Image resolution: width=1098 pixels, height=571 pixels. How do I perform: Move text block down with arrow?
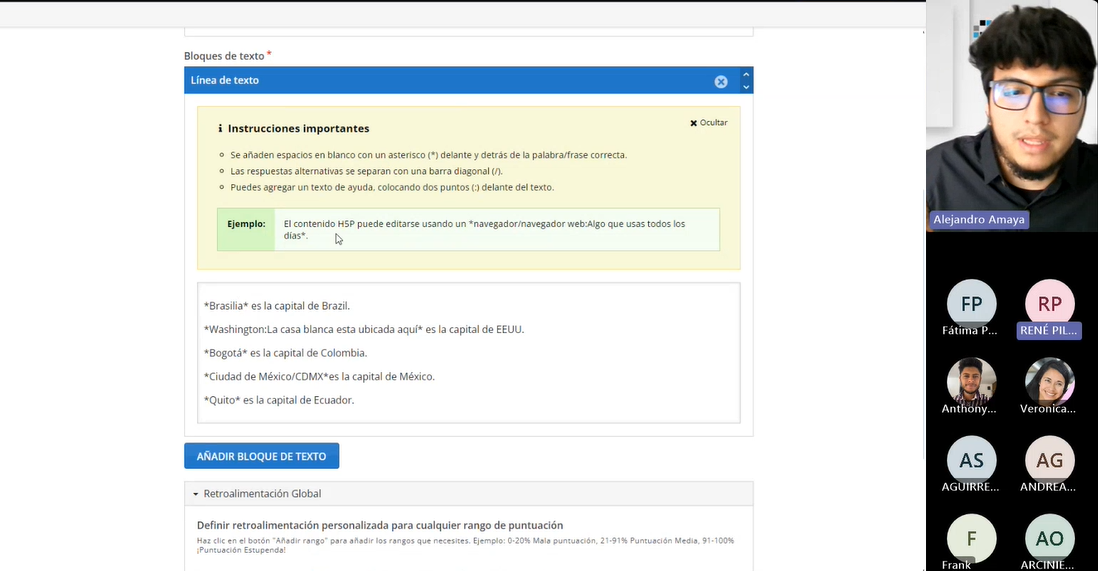(x=745, y=87)
